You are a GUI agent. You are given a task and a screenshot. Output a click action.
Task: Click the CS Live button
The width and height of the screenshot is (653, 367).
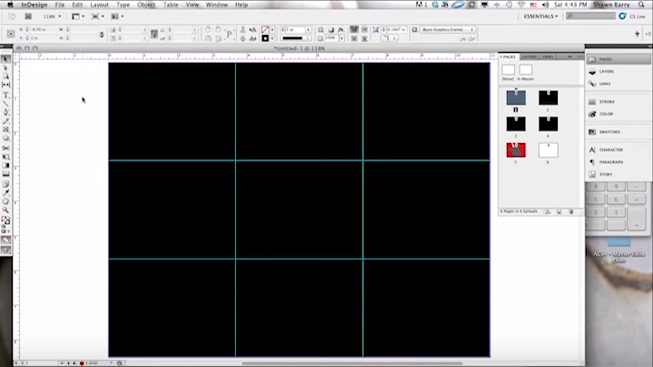[633, 16]
